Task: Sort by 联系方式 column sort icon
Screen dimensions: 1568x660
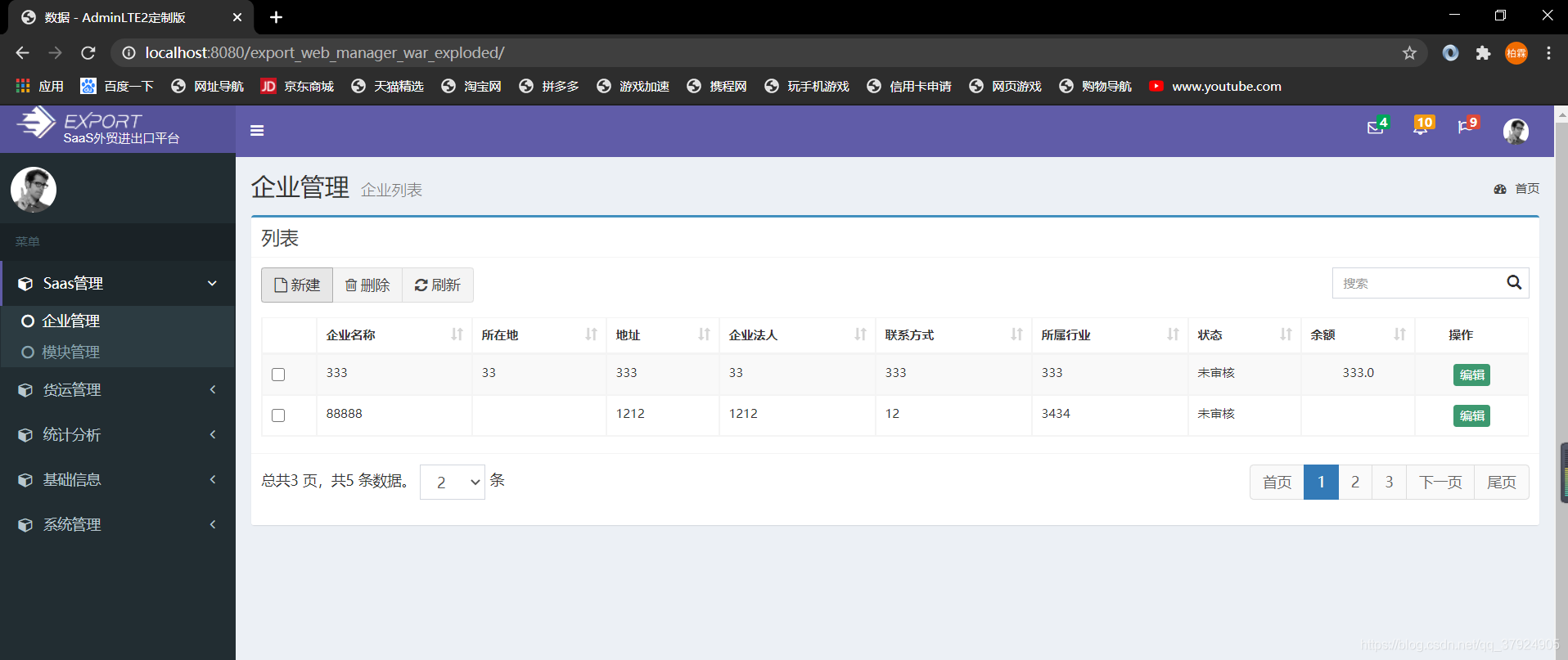Action: tap(1016, 334)
